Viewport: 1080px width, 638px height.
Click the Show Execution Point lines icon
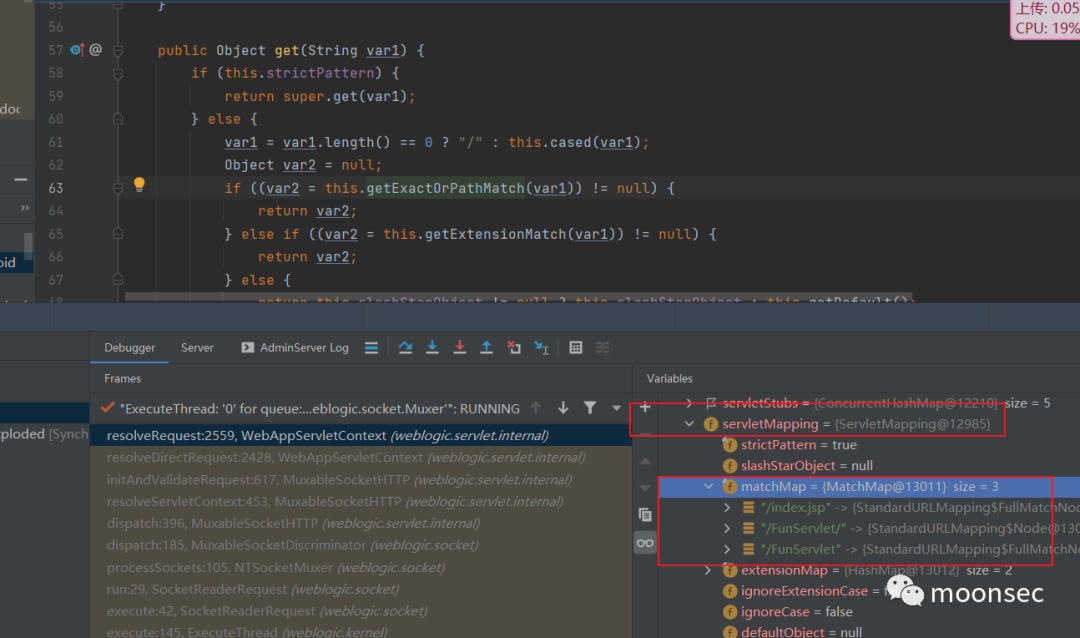[x=371, y=348]
